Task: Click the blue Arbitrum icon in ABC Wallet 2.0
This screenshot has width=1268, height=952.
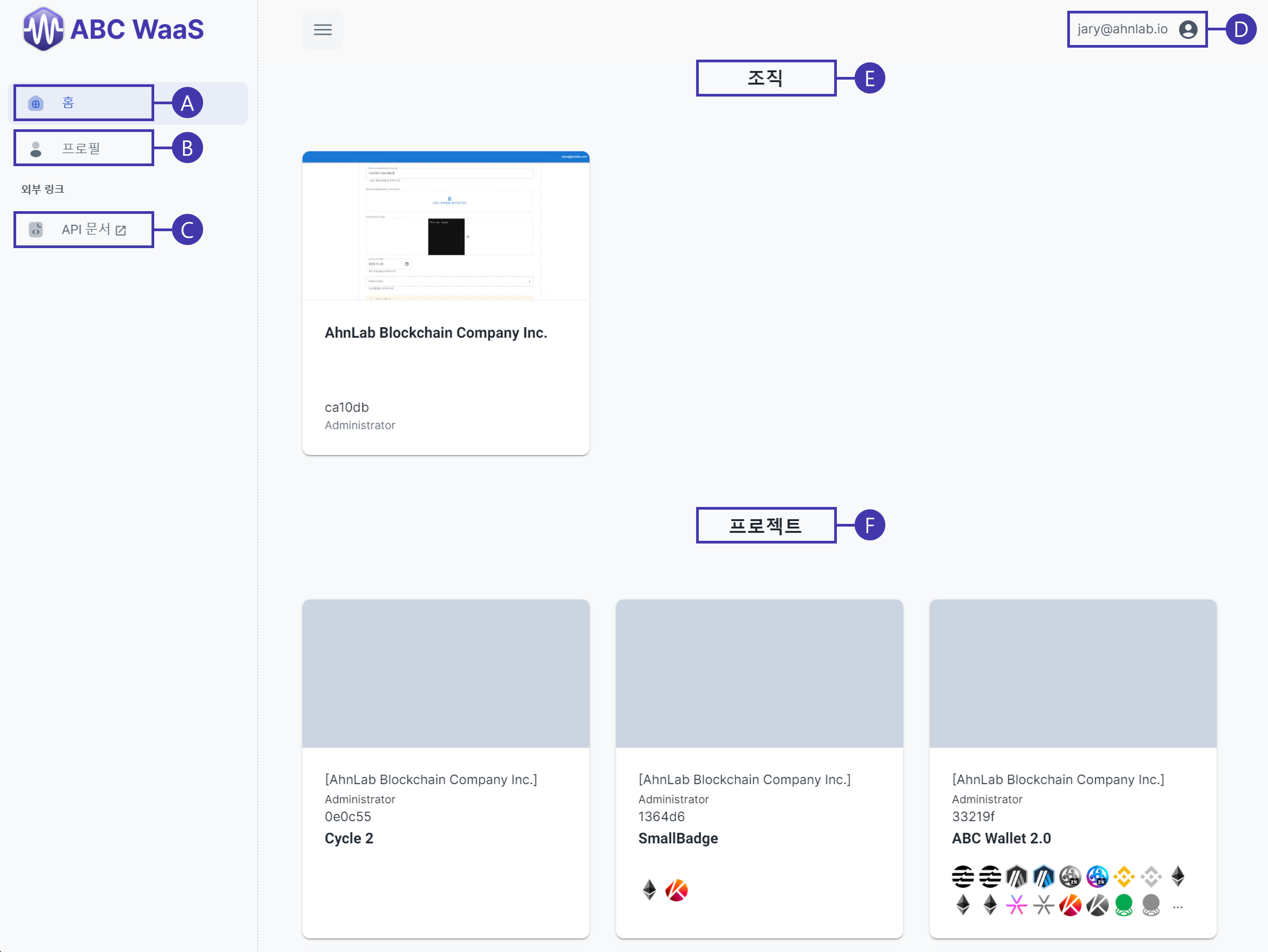Action: 1043,876
